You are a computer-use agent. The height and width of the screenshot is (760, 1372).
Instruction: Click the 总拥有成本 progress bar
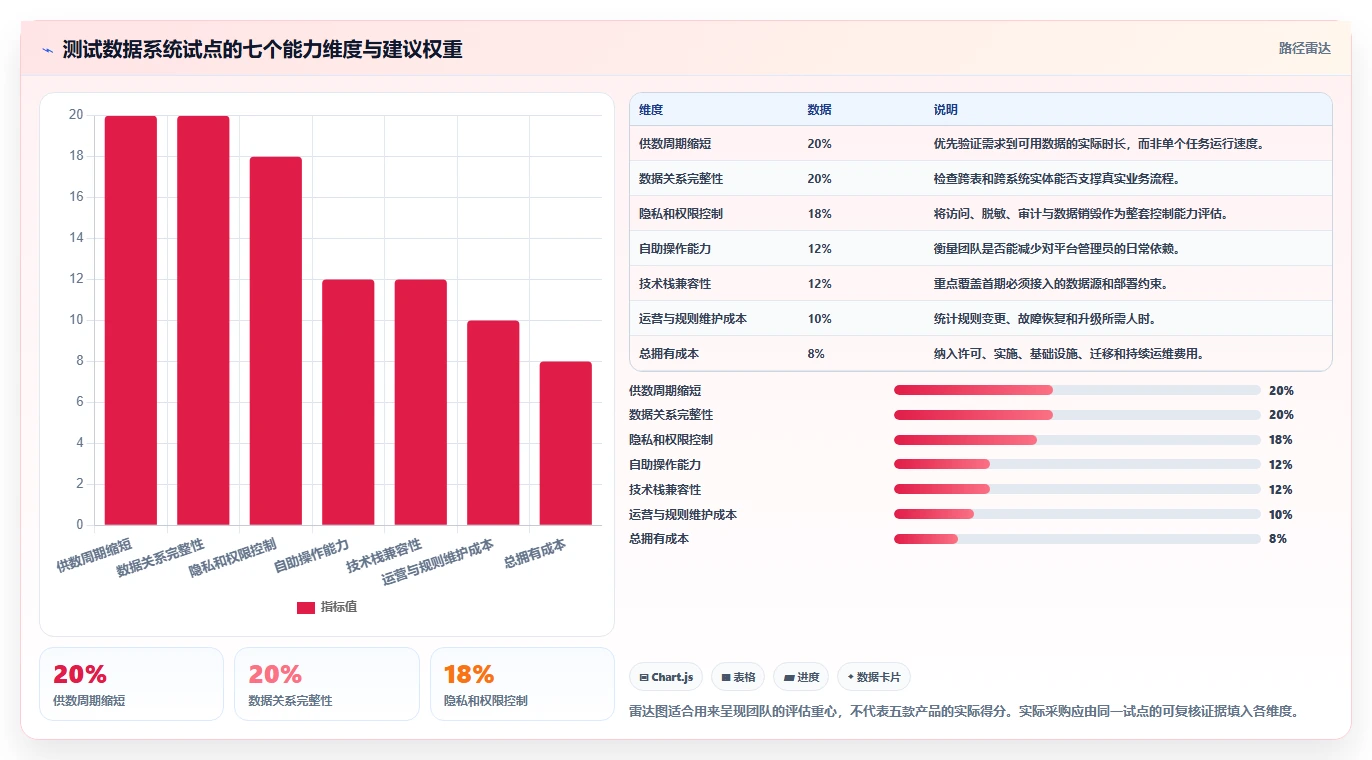1077,539
